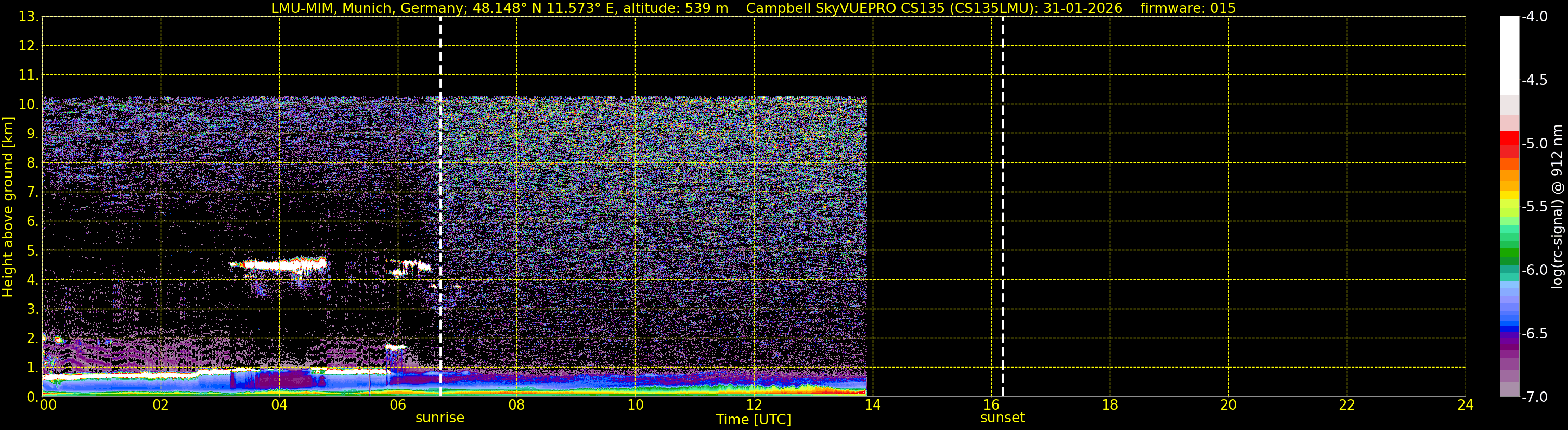Viewport: 1568px width, 430px height.
Task: Click the white top band of the colorbar
Action: pos(1510,55)
